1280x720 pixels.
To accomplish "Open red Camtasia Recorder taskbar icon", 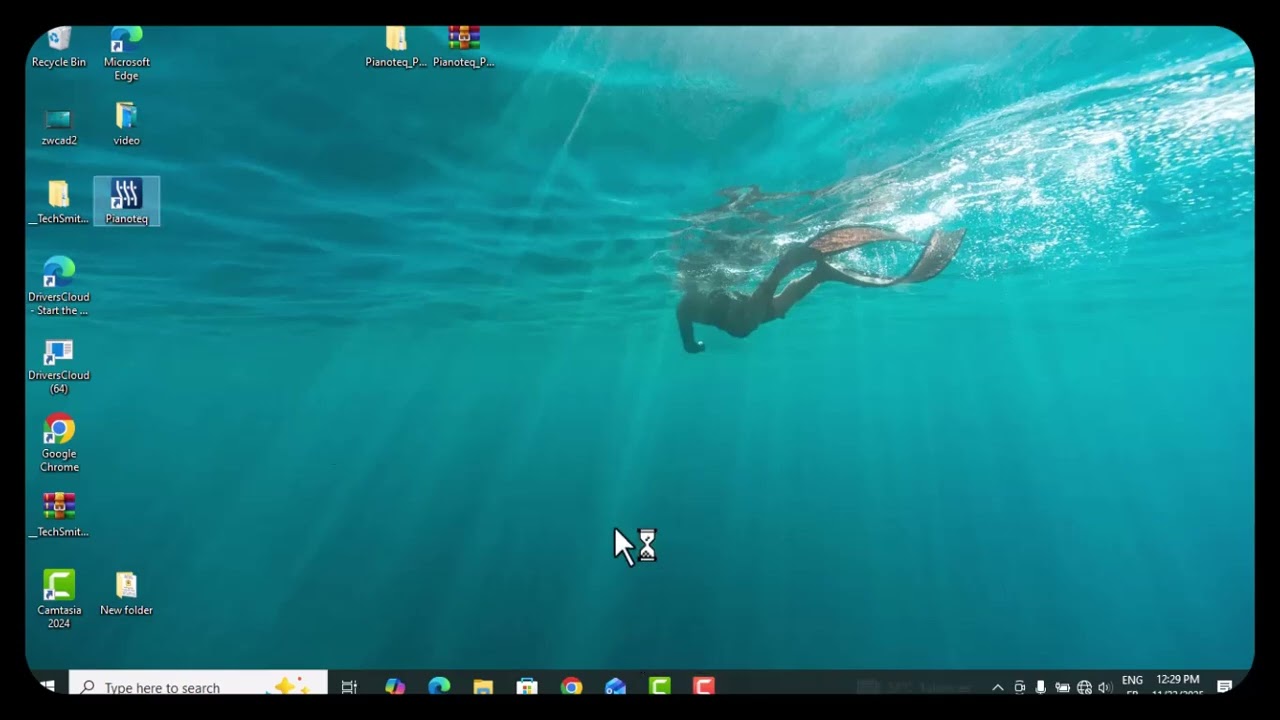I will pos(704,686).
